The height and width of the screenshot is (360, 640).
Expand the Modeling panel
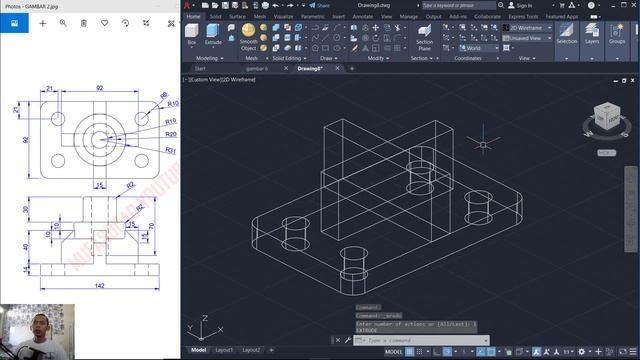(210, 58)
